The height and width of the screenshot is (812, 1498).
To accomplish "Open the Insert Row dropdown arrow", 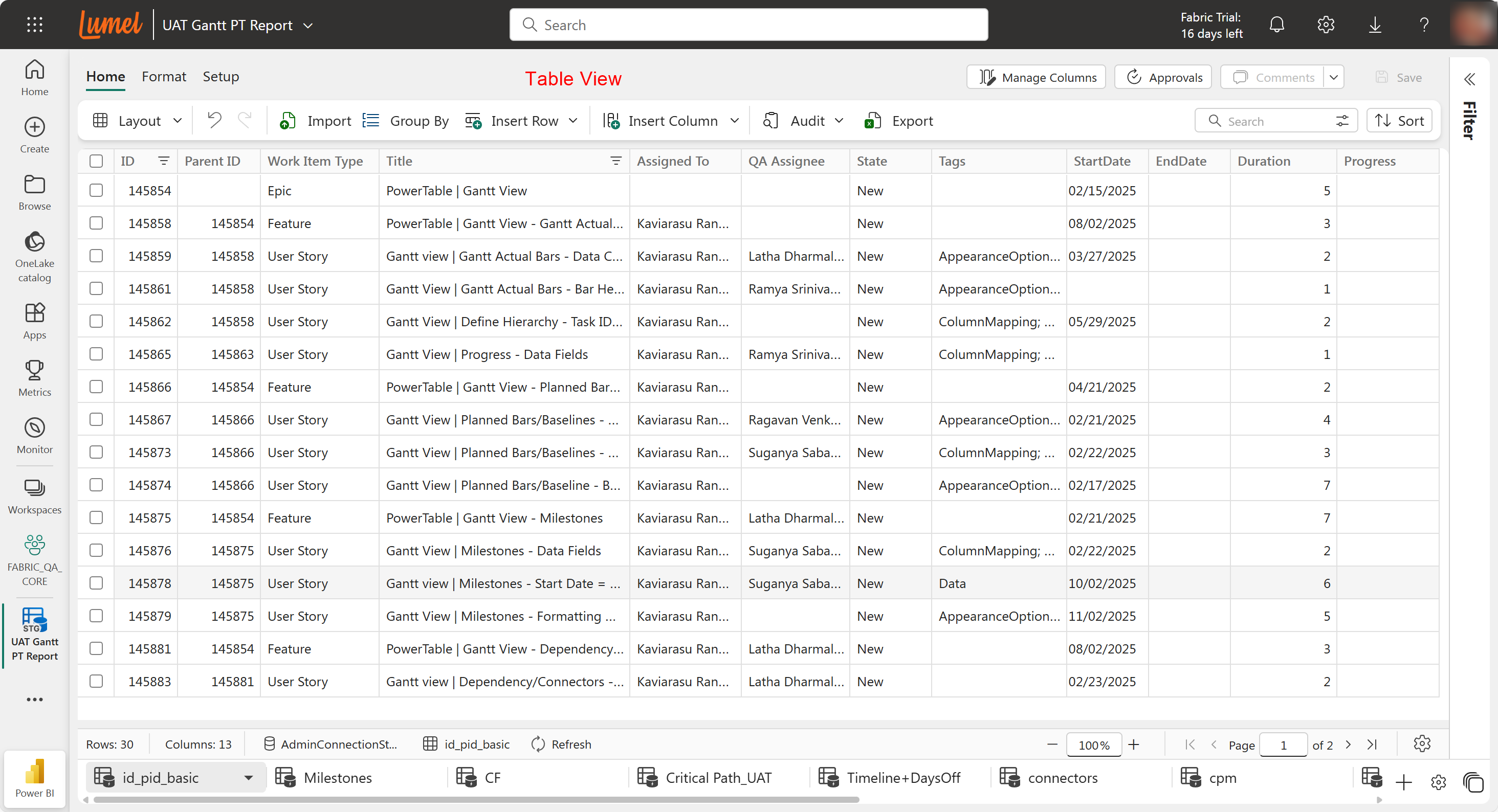I will [574, 120].
